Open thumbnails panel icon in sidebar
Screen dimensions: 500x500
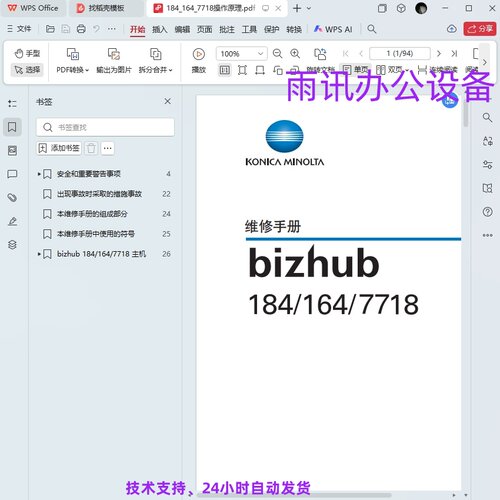pyautogui.click(x=12, y=151)
